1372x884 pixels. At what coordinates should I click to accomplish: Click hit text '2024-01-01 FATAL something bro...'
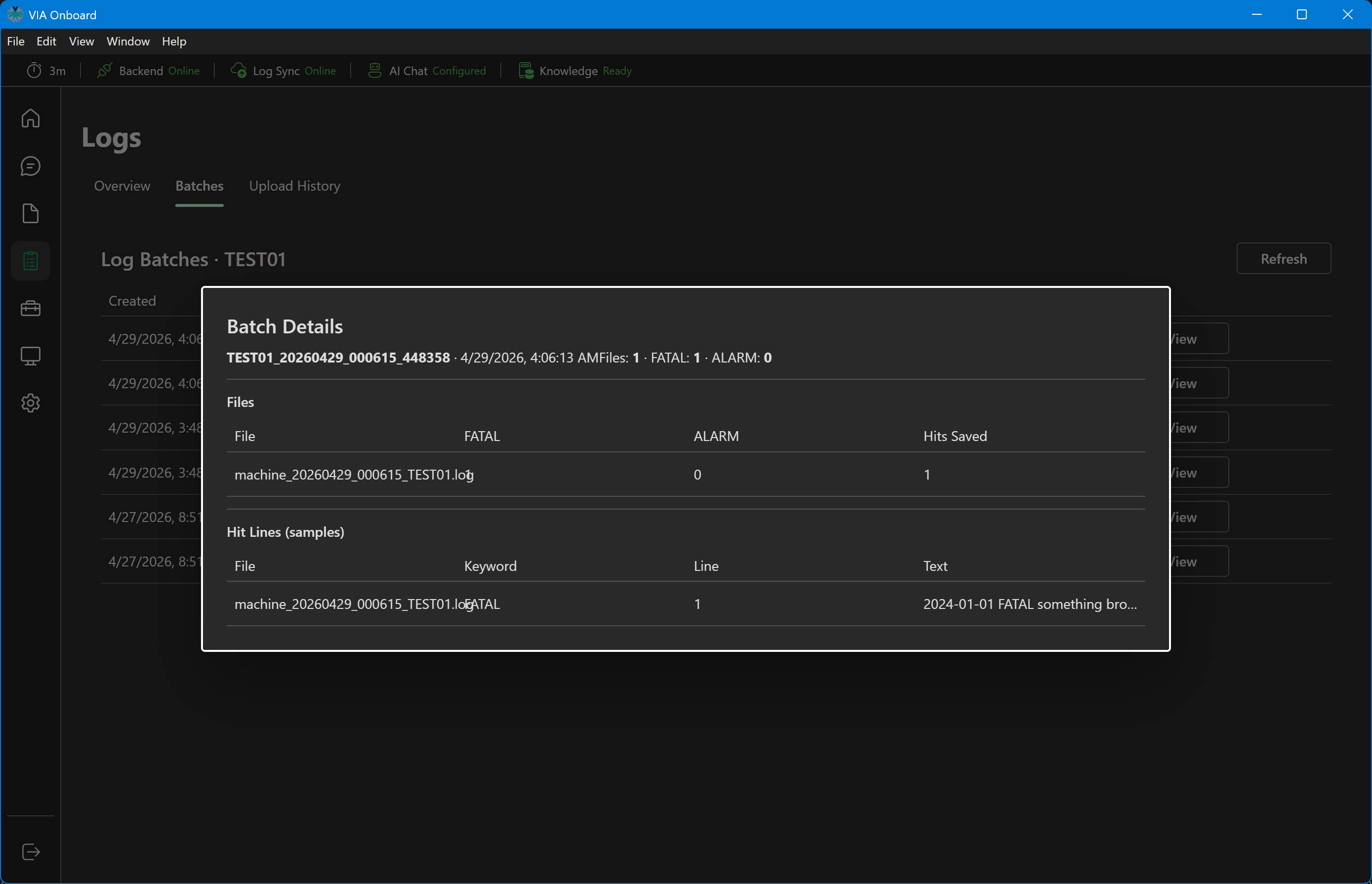point(1030,604)
